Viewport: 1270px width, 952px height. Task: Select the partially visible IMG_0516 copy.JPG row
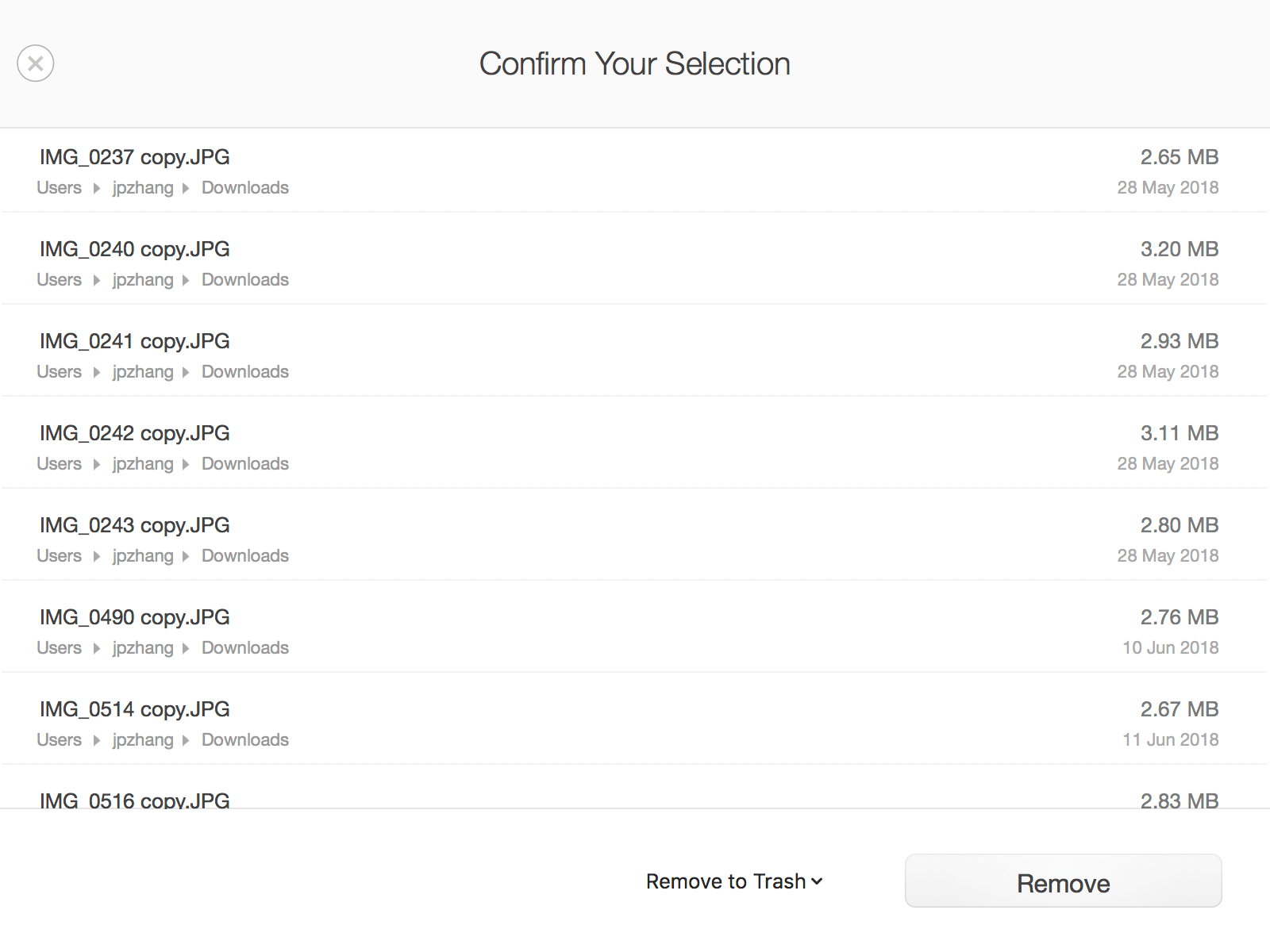point(635,787)
